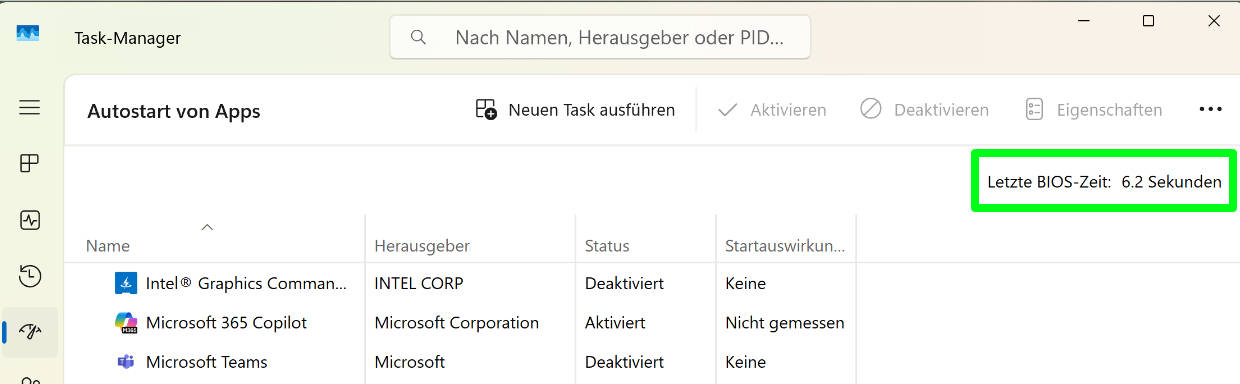
Task: Sort by the Name column header
Action: 215,239
